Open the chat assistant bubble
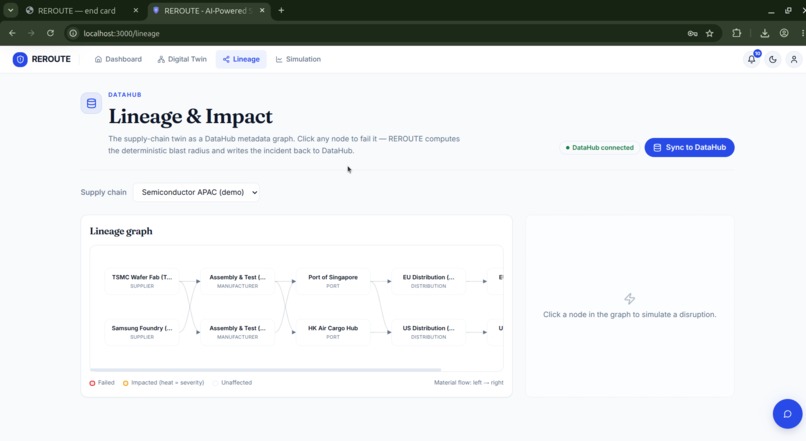 (x=787, y=414)
